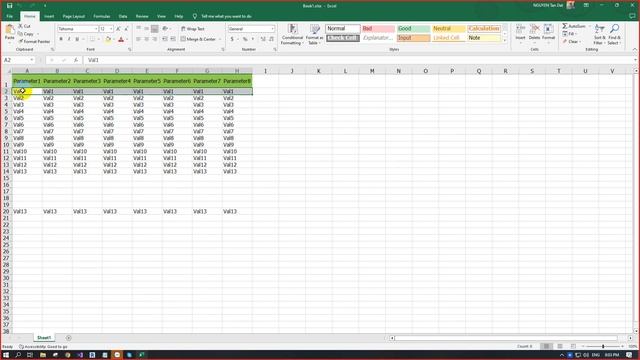Click Tell me what you want to do
Viewport: 640px width, 360px height.
click(x=226, y=16)
